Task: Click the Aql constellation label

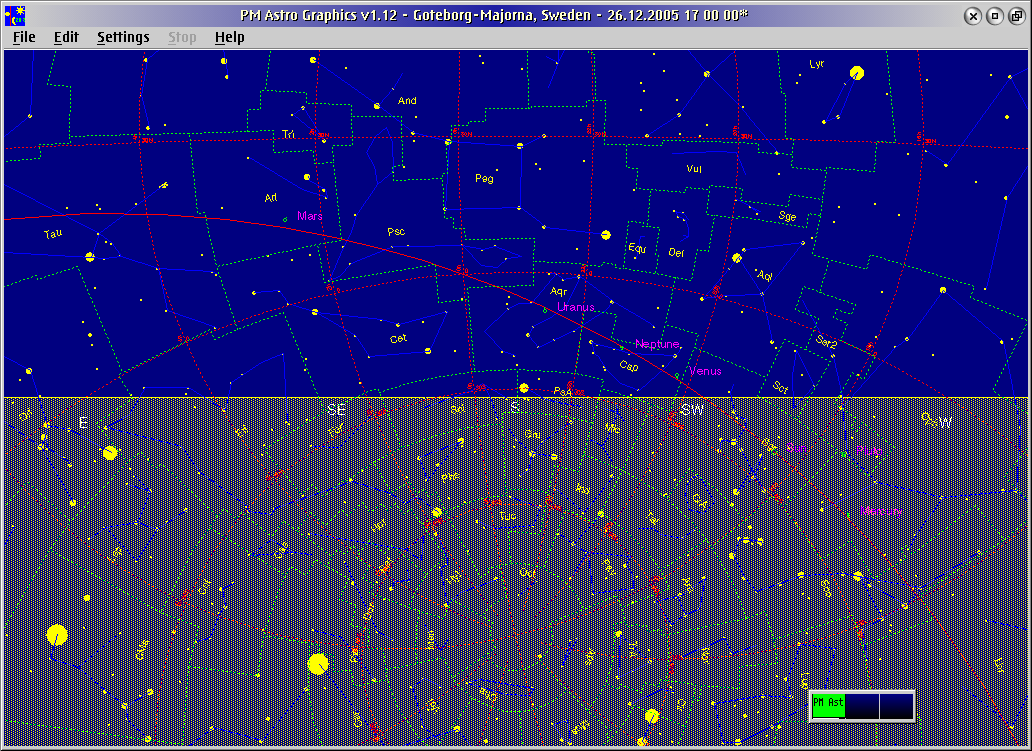Action: [764, 276]
